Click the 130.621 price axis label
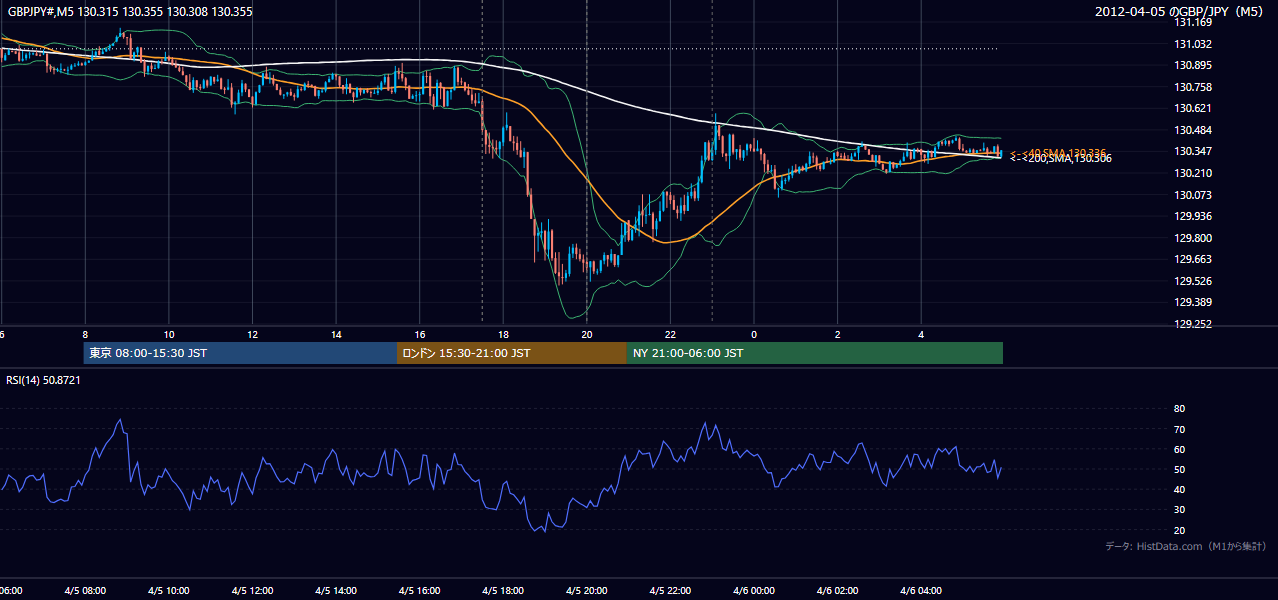 click(x=1194, y=109)
